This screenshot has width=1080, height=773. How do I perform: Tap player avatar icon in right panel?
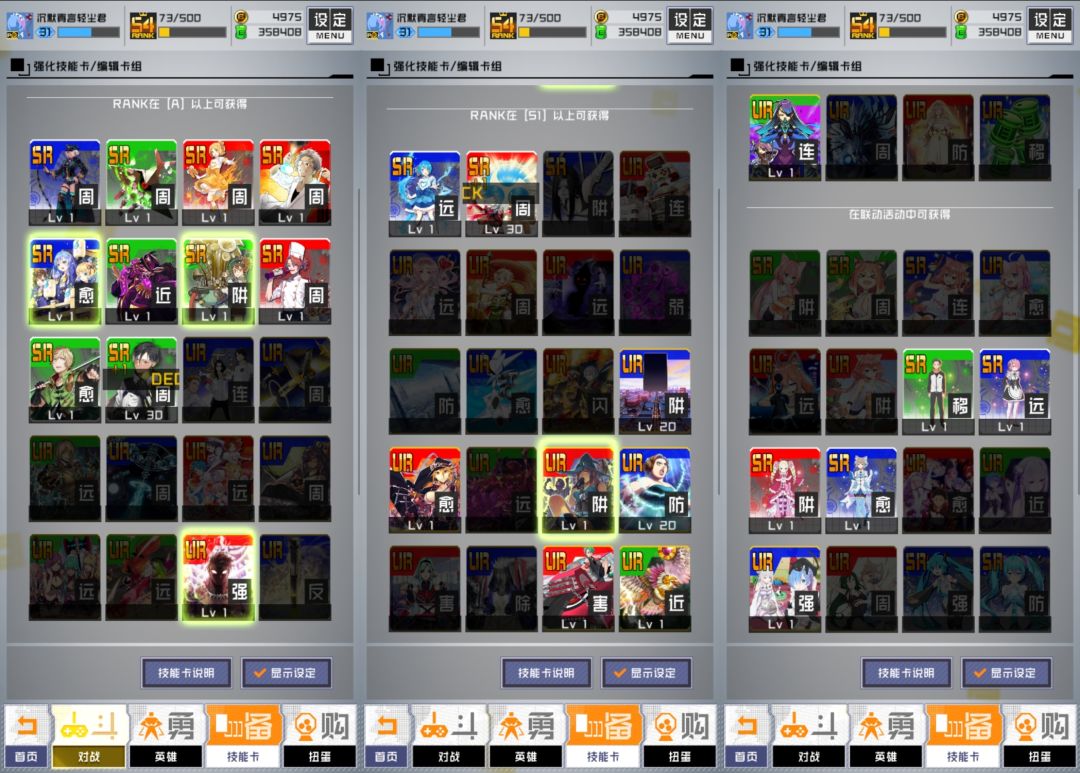pos(739,25)
